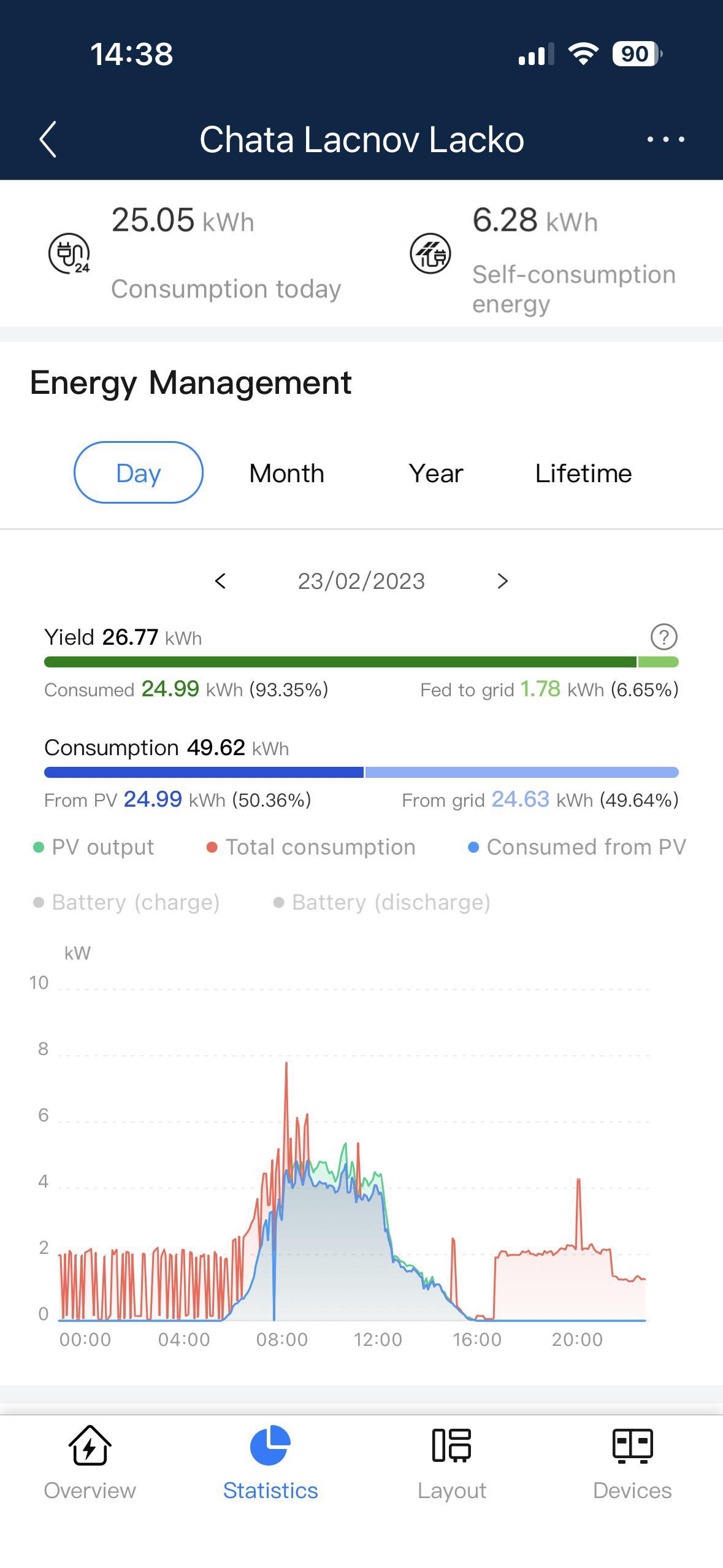723x1568 pixels.
Task: Select the Year period button
Action: click(435, 473)
